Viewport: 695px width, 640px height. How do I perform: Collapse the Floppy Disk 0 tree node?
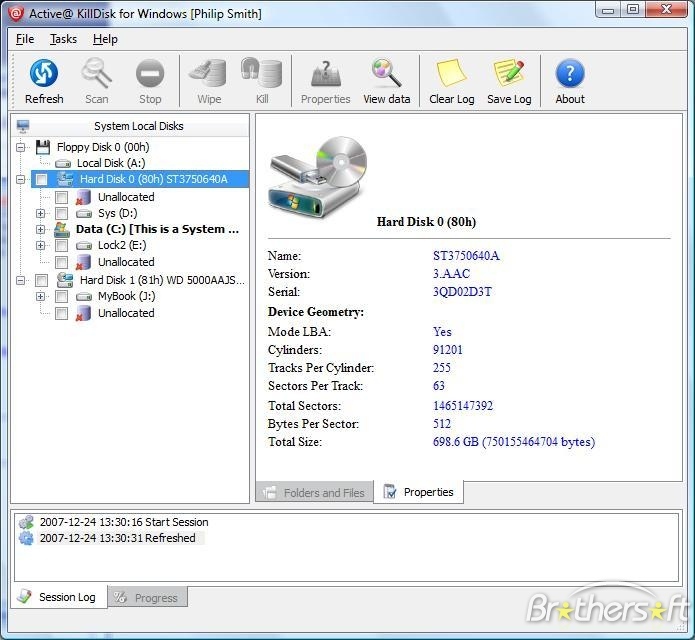pos(20,147)
